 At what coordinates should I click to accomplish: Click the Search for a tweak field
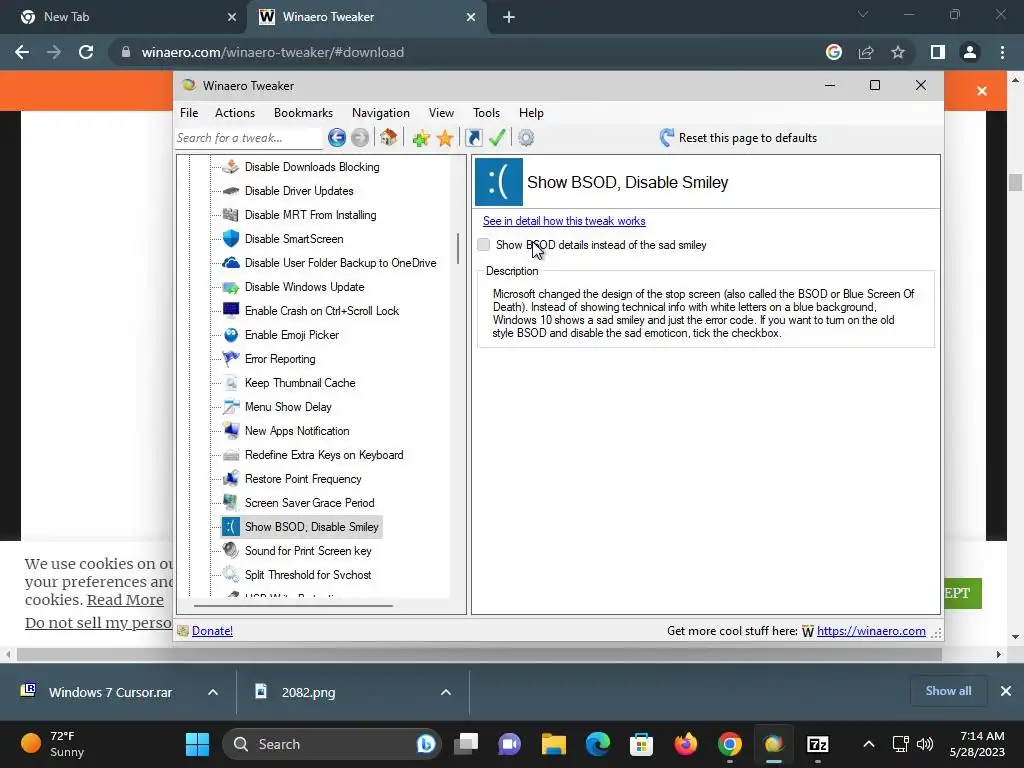[248, 138]
